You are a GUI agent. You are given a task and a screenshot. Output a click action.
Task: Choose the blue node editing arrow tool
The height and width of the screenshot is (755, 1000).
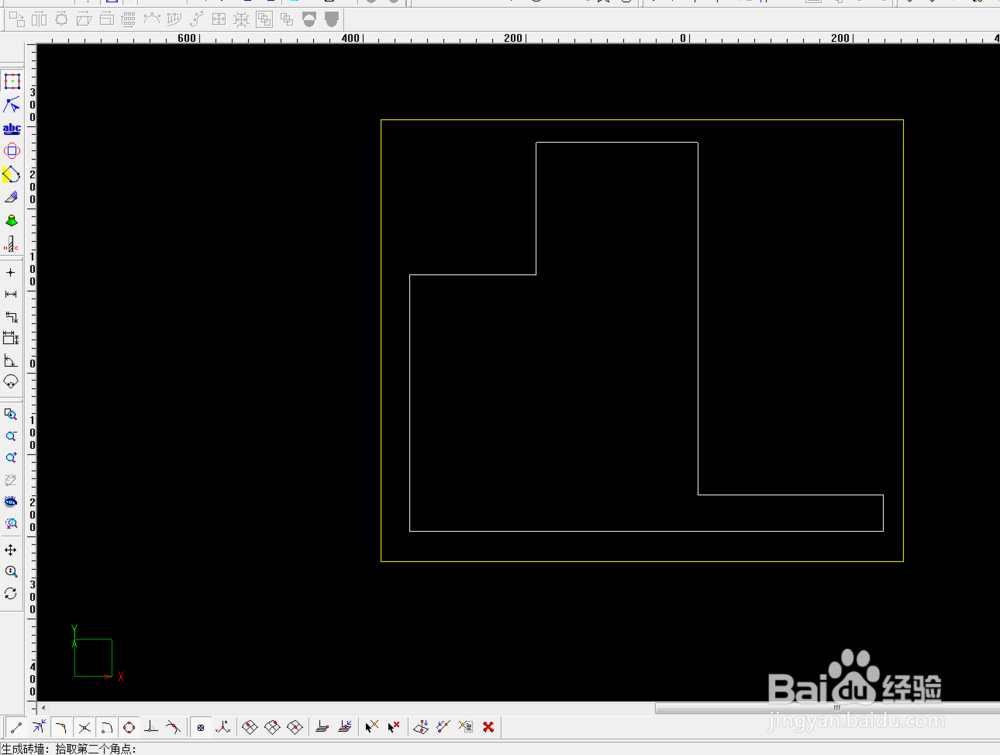point(11,105)
